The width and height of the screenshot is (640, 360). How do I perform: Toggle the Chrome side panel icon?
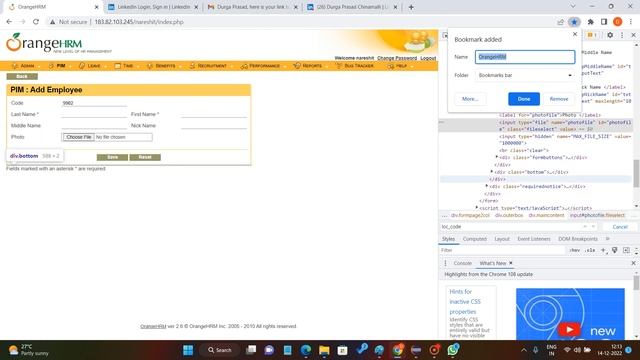click(x=604, y=22)
